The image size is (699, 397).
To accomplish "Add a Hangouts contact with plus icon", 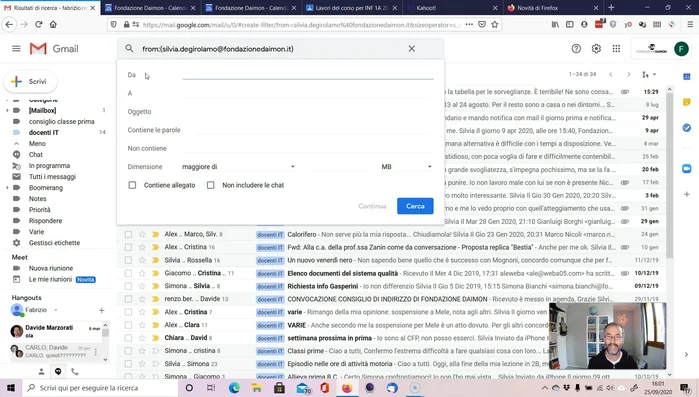I will [x=102, y=310].
